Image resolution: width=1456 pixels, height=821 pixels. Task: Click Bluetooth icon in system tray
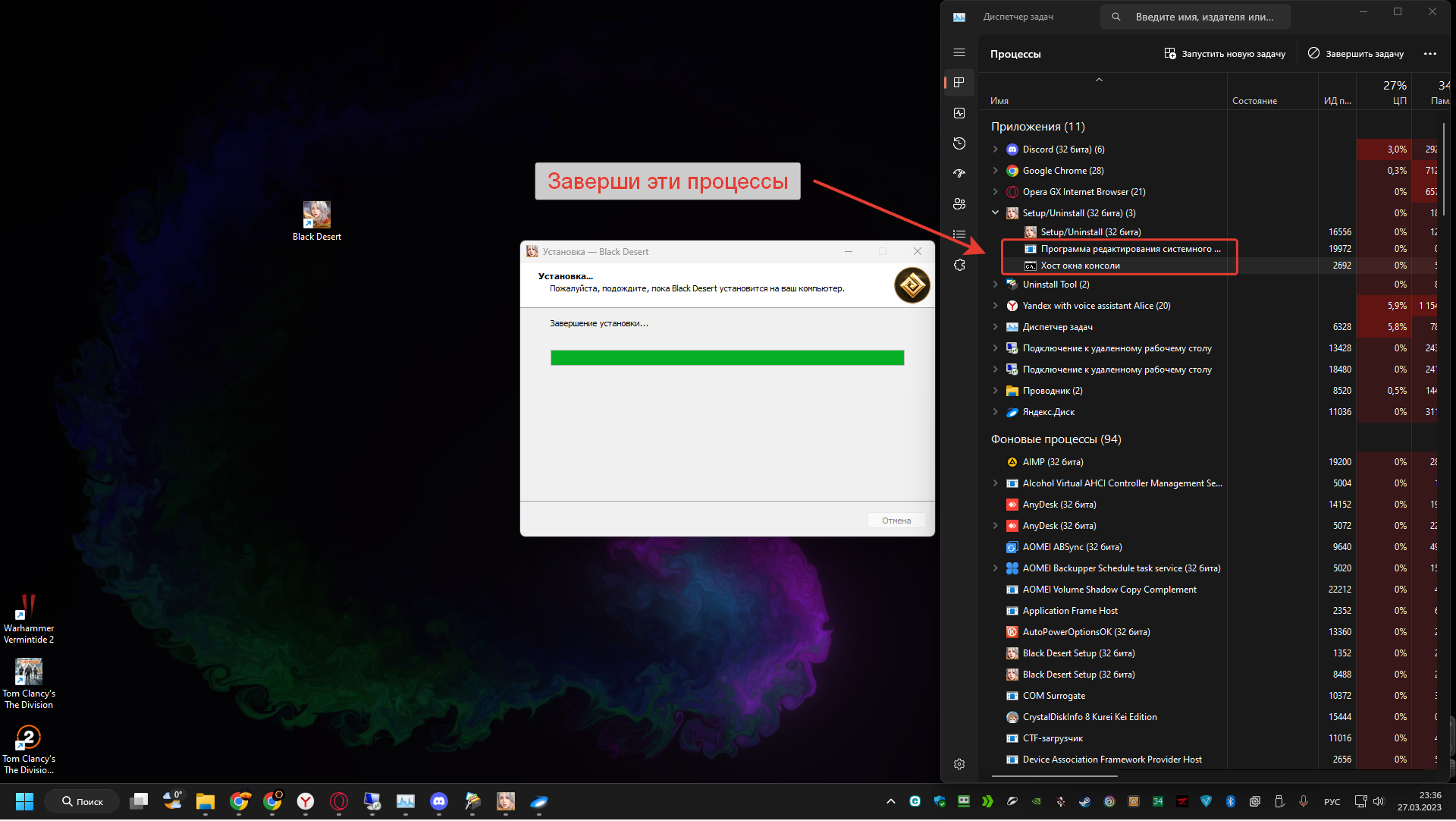[x=1231, y=801]
